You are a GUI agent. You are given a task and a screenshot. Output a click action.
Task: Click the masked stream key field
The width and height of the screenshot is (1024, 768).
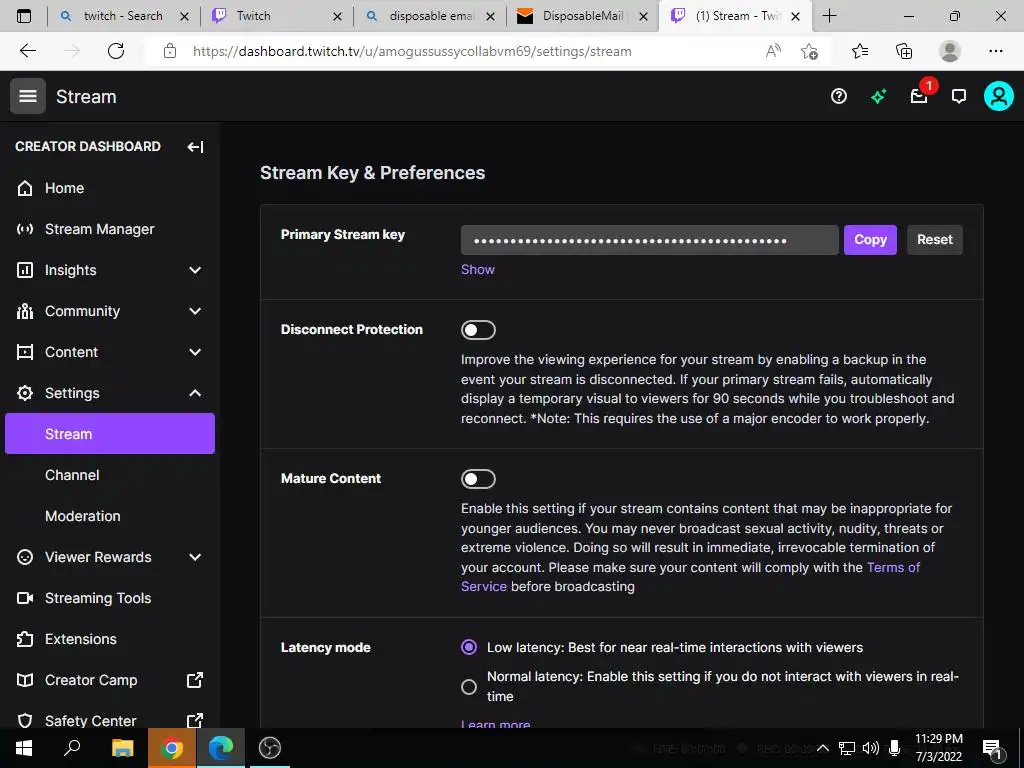coord(649,240)
